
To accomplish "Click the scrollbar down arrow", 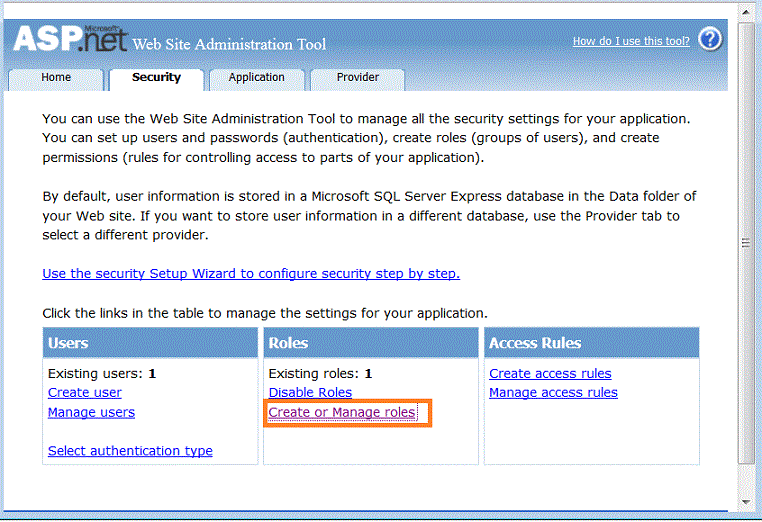I will pyautogui.click(x=746, y=502).
